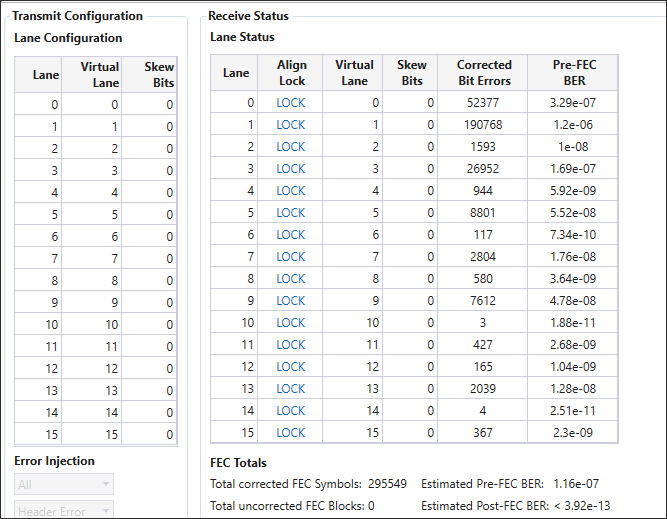Select the Pre-FEC BER value 1.69e-07
Screen dimensions: 667x519
(x=573, y=169)
